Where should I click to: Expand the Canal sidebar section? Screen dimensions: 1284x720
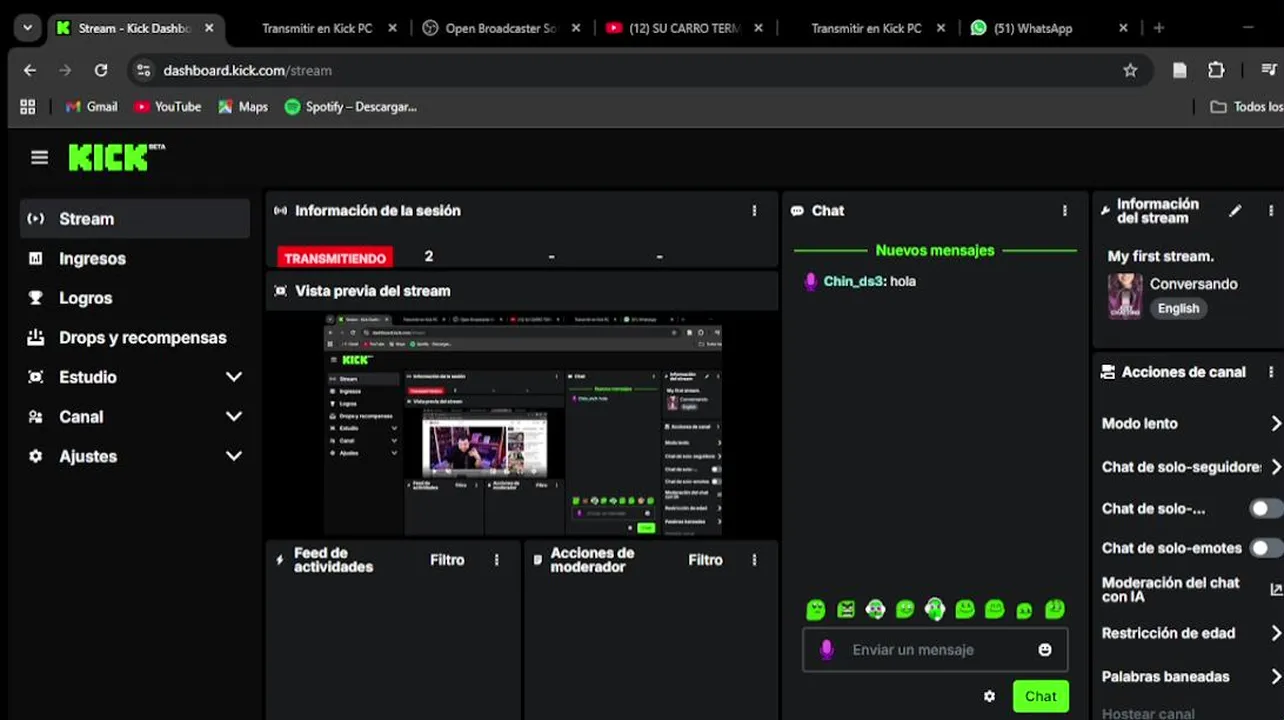pyautogui.click(x=233, y=417)
